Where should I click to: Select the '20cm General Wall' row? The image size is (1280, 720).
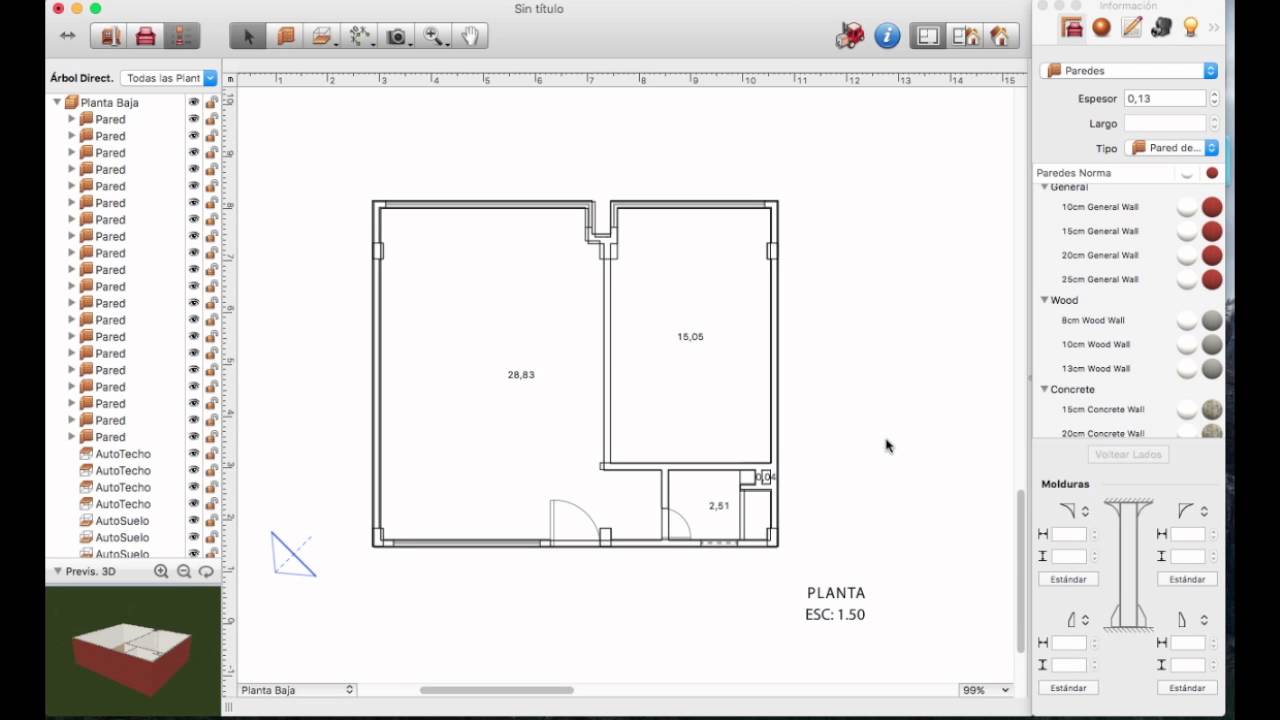coord(1128,255)
